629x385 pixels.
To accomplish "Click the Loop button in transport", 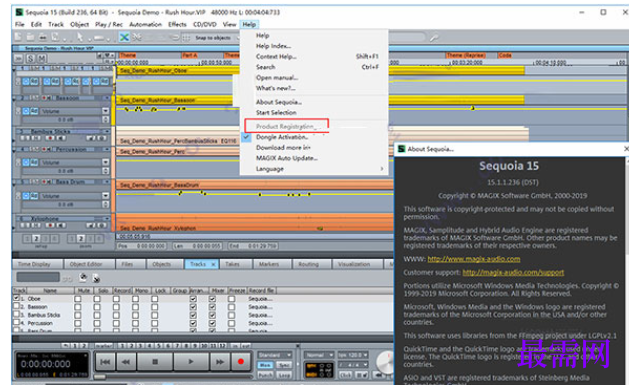I will [x=284, y=375].
